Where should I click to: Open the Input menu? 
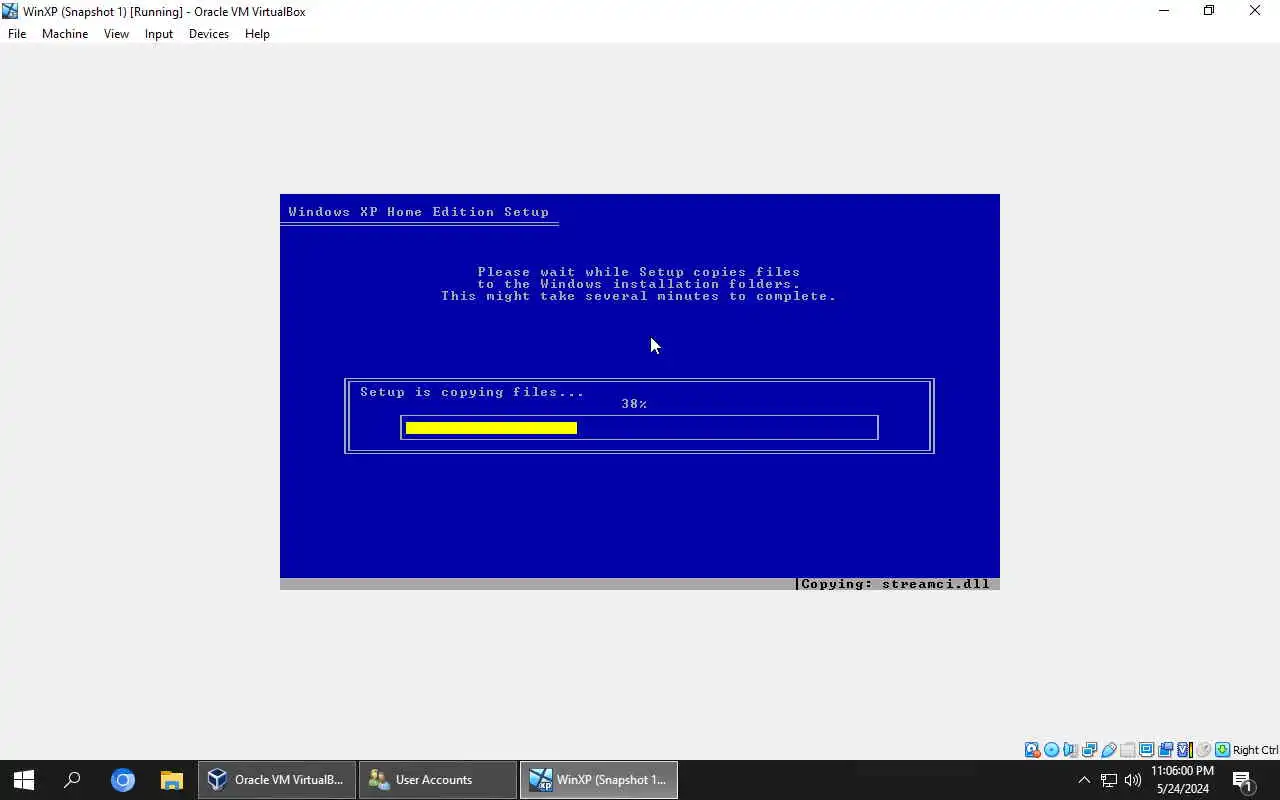[x=158, y=34]
